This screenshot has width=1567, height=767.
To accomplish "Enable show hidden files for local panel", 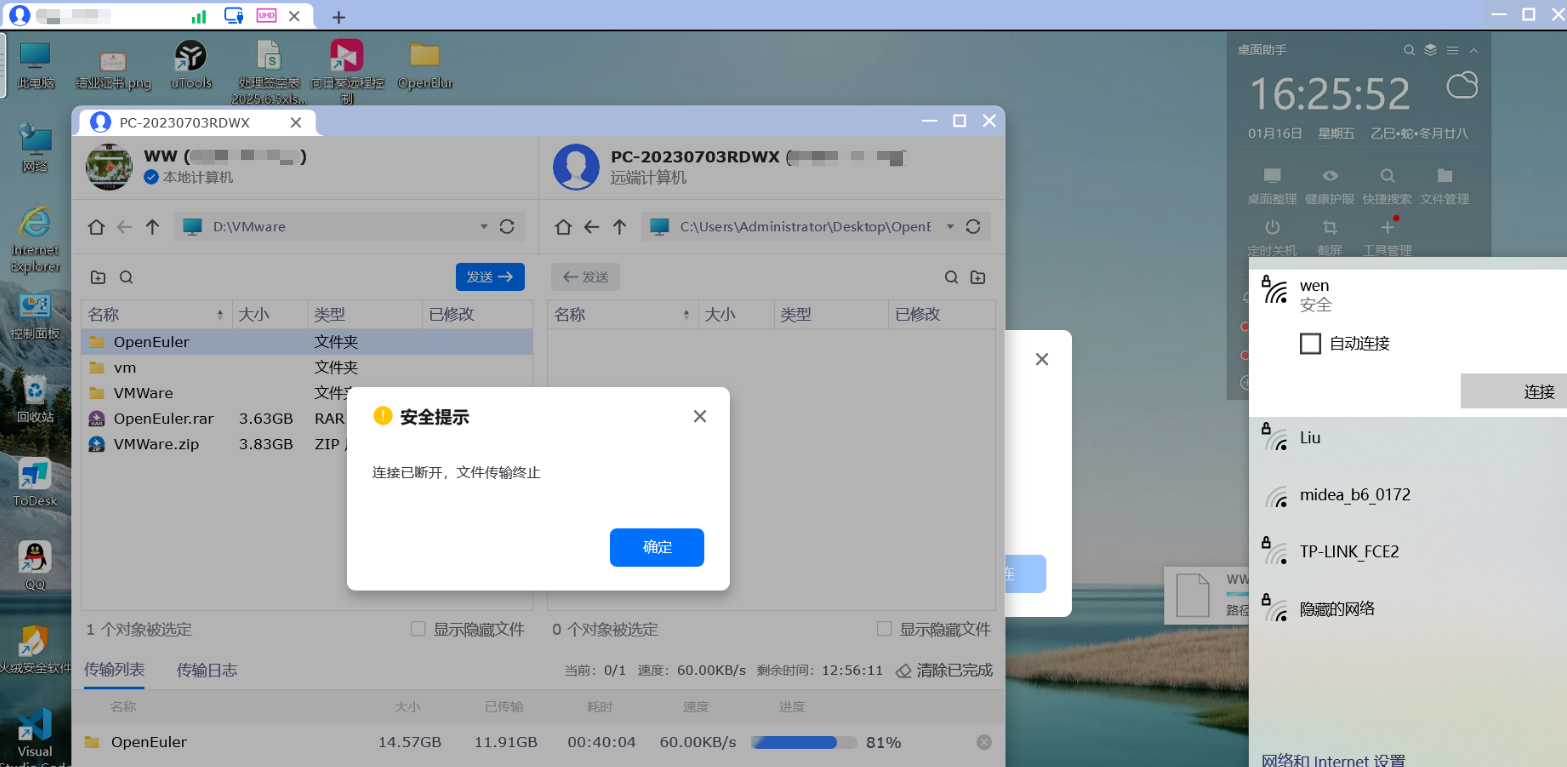I will click(419, 629).
